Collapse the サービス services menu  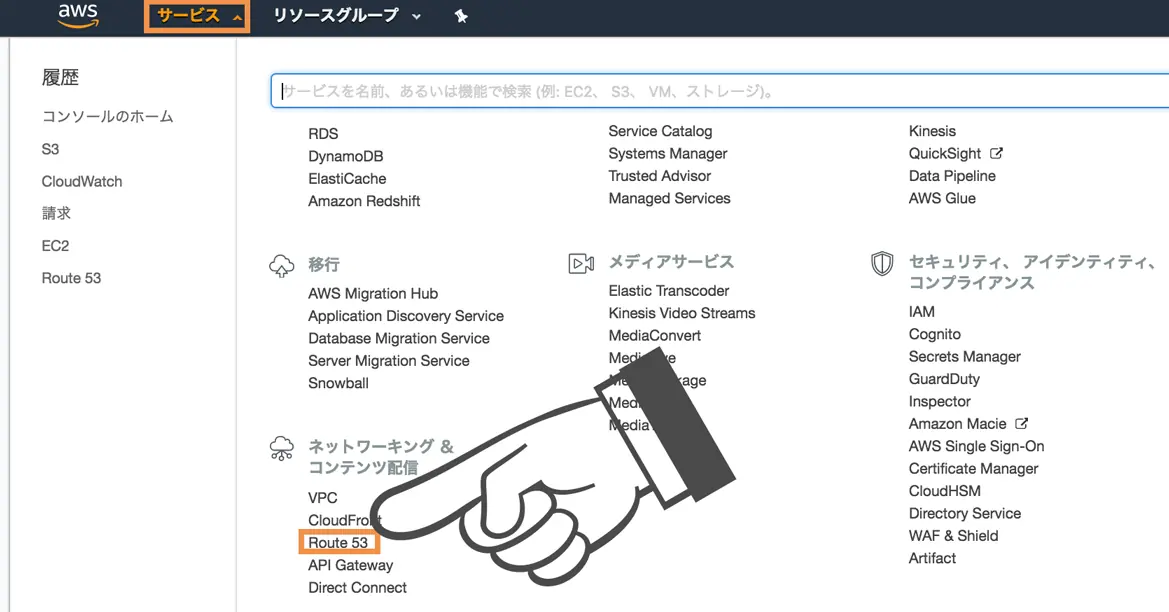click(x=197, y=16)
